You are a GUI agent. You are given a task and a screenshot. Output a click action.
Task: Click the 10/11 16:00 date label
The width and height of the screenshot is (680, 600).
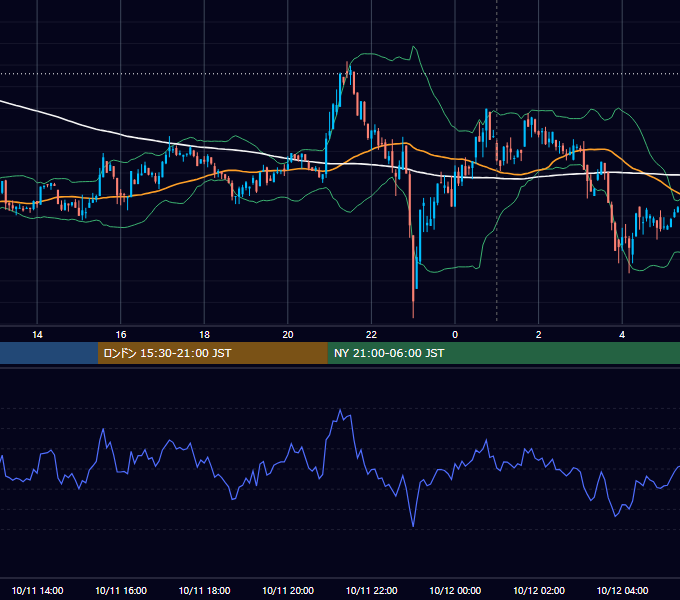point(121,590)
